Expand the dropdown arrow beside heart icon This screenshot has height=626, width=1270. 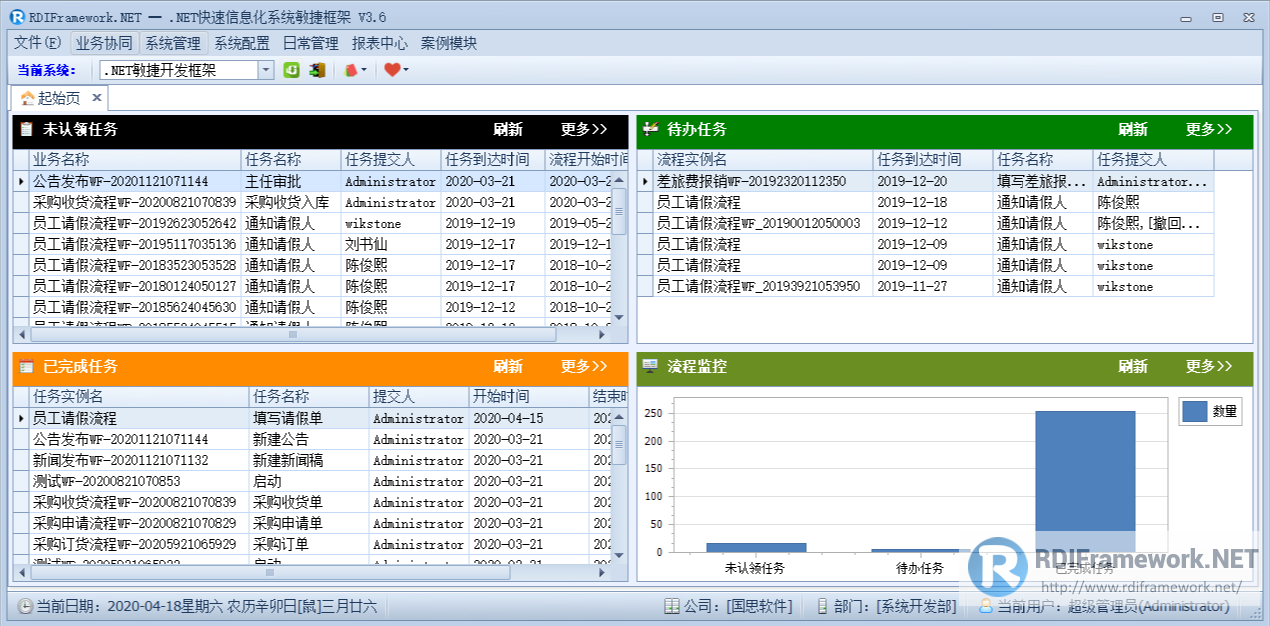[x=406, y=69]
